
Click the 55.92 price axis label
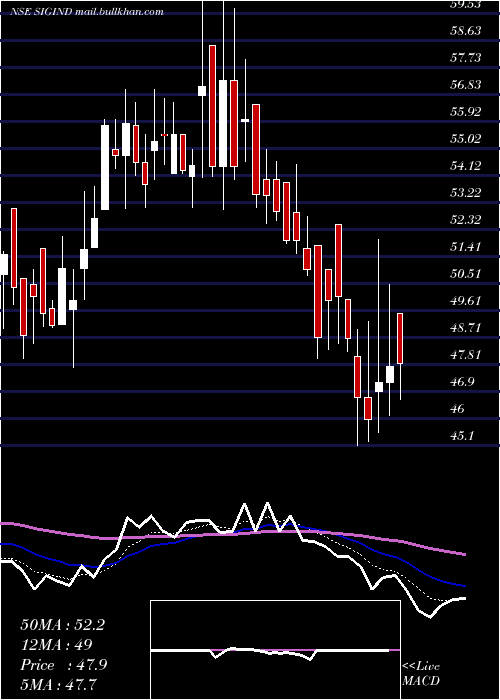[x=466, y=112]
